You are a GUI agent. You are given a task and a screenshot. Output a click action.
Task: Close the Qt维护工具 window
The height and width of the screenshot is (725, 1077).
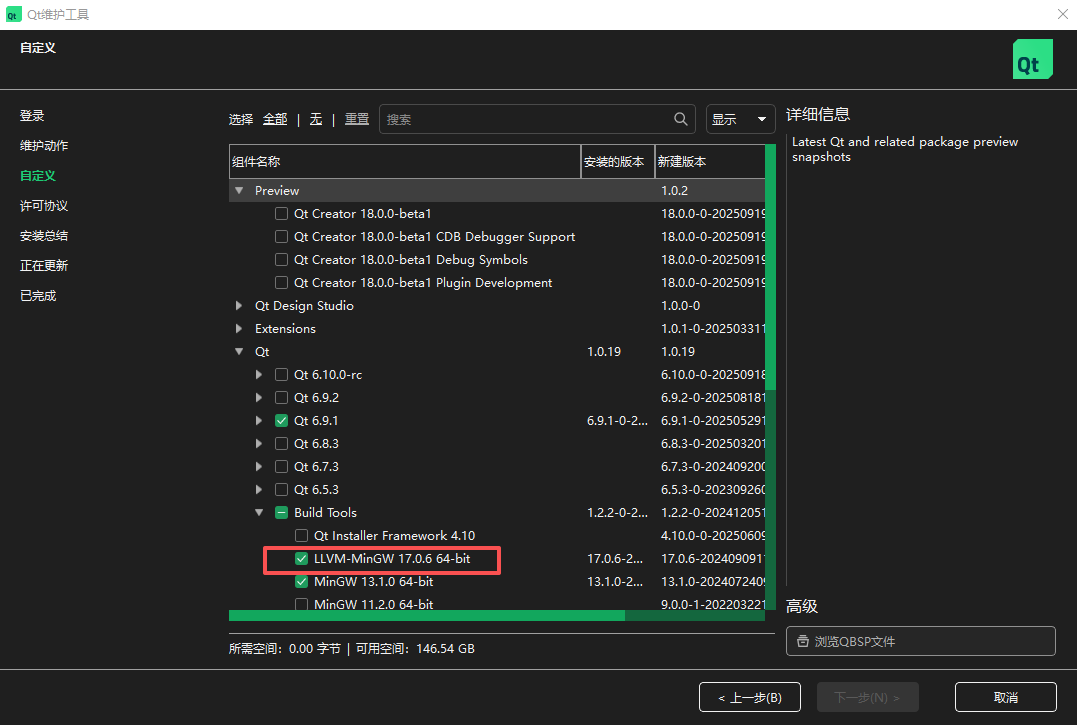point(1062,14)
